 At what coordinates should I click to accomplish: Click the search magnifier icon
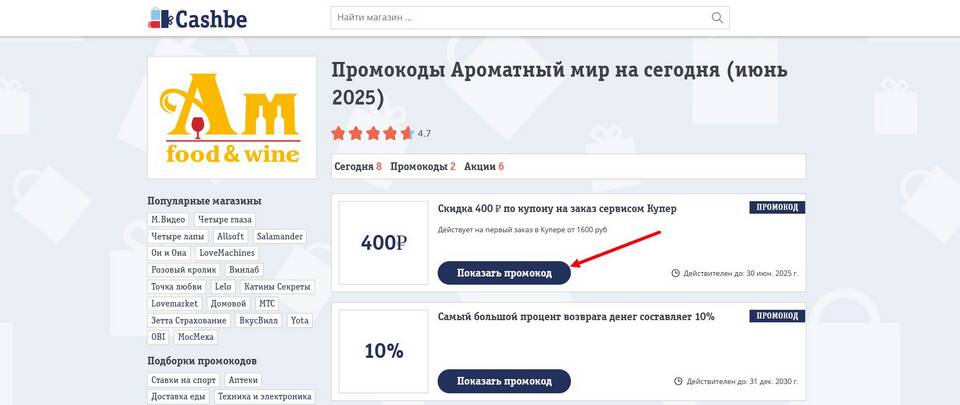(717, 18)
